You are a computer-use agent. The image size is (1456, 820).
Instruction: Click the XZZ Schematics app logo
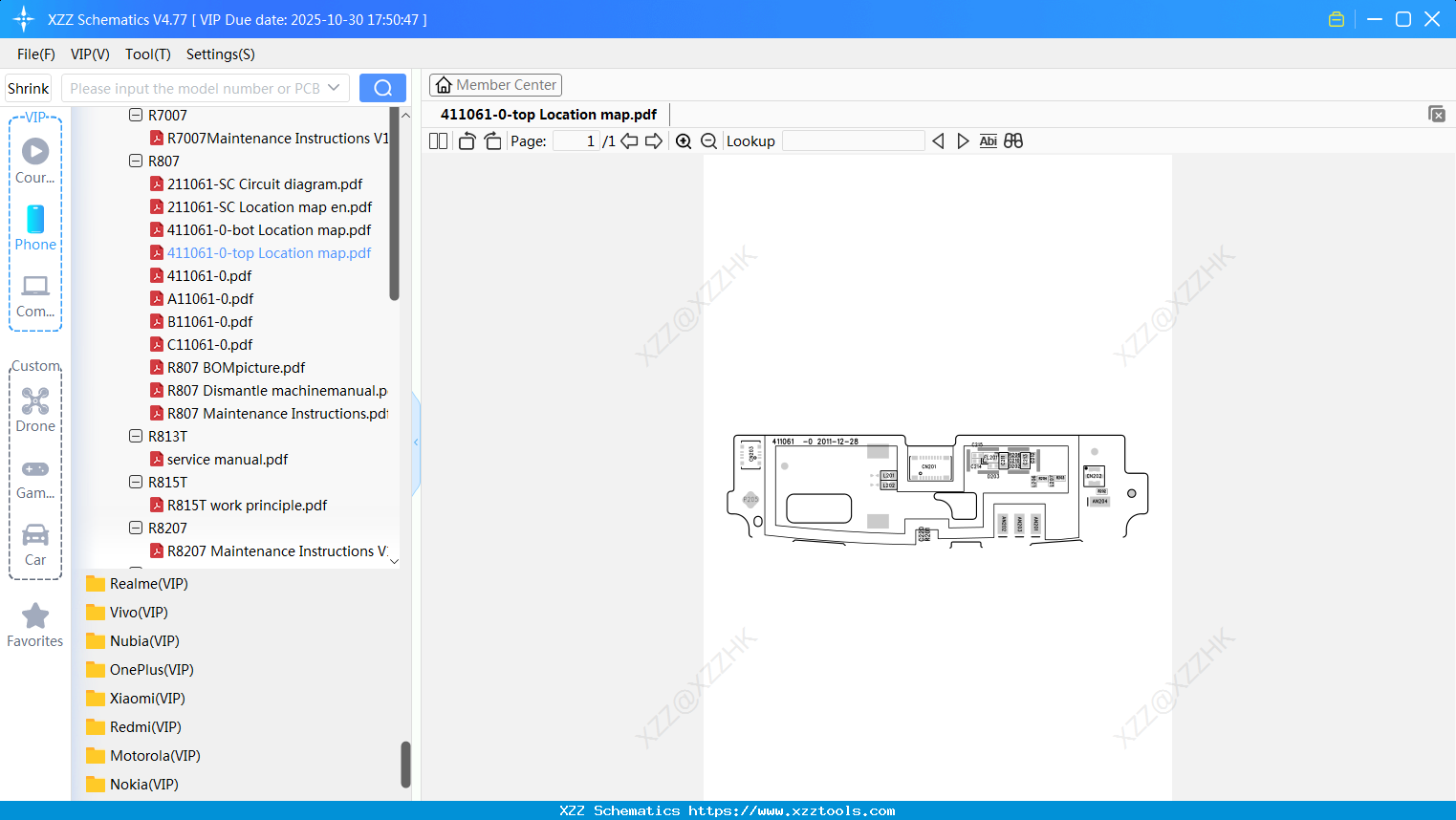24,19
